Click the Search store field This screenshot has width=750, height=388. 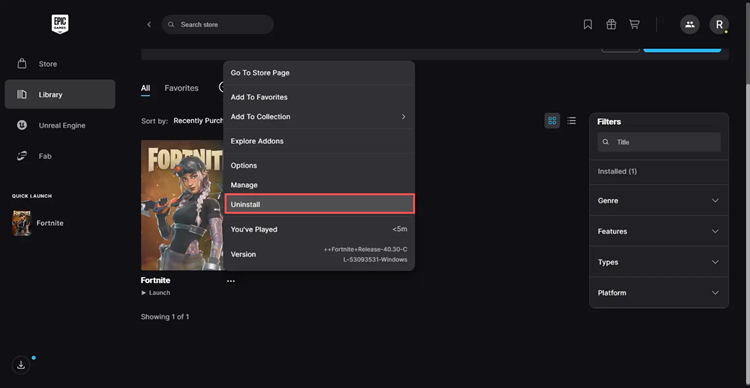click(218, 24)
